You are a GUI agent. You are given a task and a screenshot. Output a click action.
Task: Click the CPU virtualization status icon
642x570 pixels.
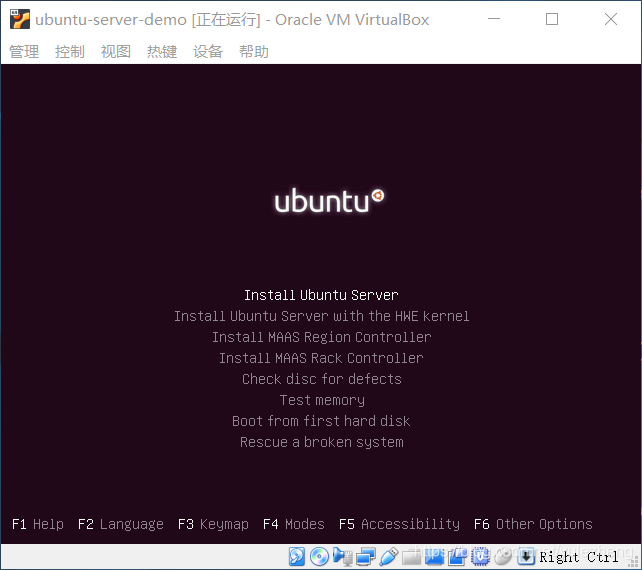coord(480,556)
